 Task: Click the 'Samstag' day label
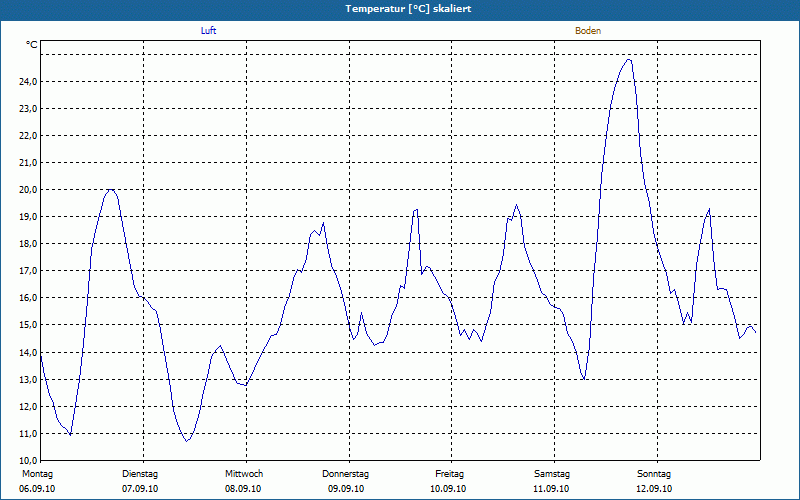pyautogui.click(x=552, y=474)
